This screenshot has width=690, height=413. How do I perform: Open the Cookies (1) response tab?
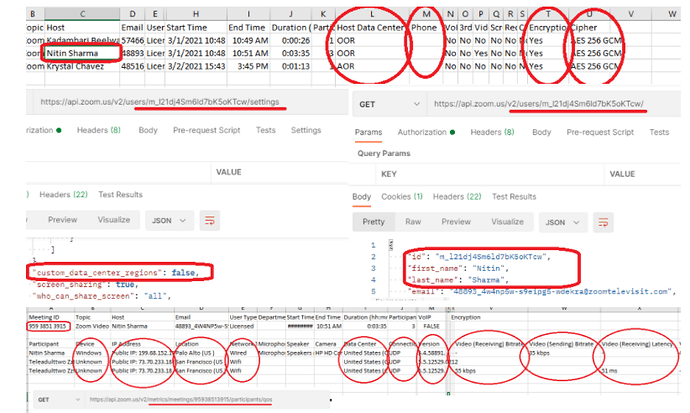point(402,197)
